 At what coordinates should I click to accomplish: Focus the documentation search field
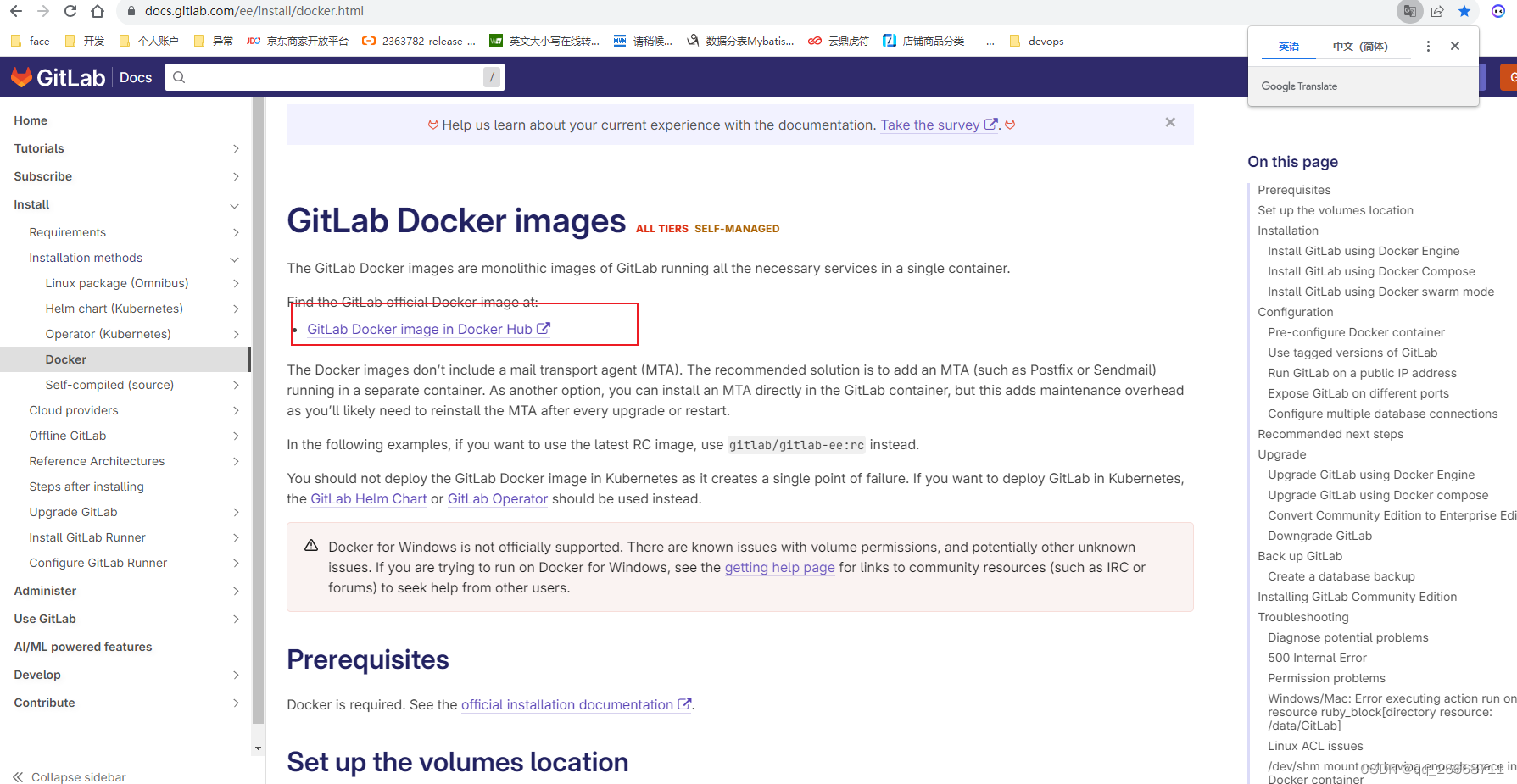coord(334,77)
